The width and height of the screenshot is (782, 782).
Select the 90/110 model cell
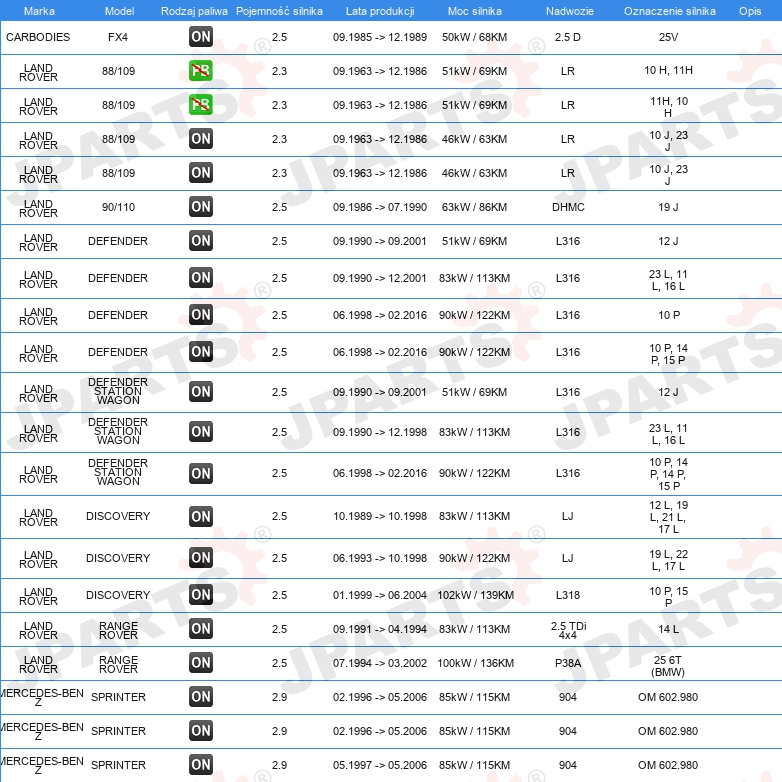(118, 207)
